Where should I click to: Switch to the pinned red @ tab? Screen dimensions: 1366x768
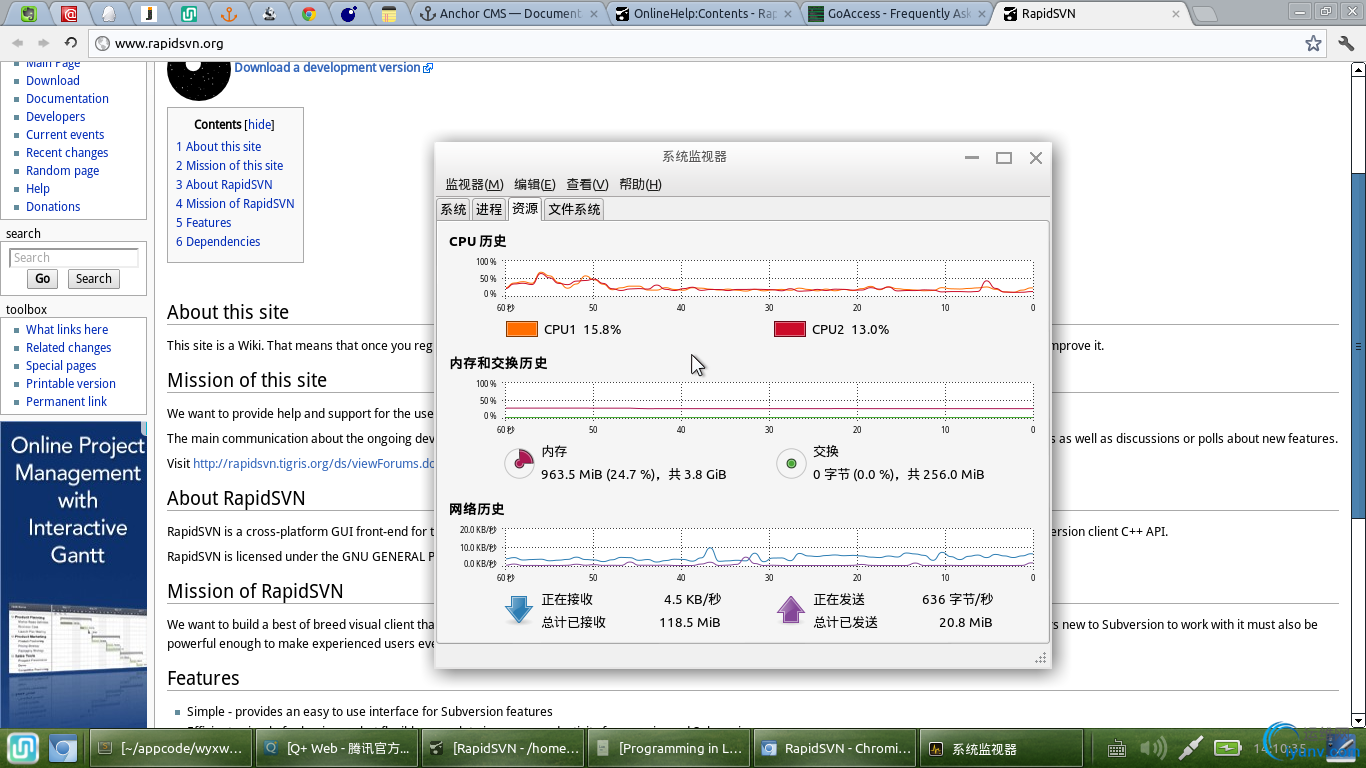69,14
